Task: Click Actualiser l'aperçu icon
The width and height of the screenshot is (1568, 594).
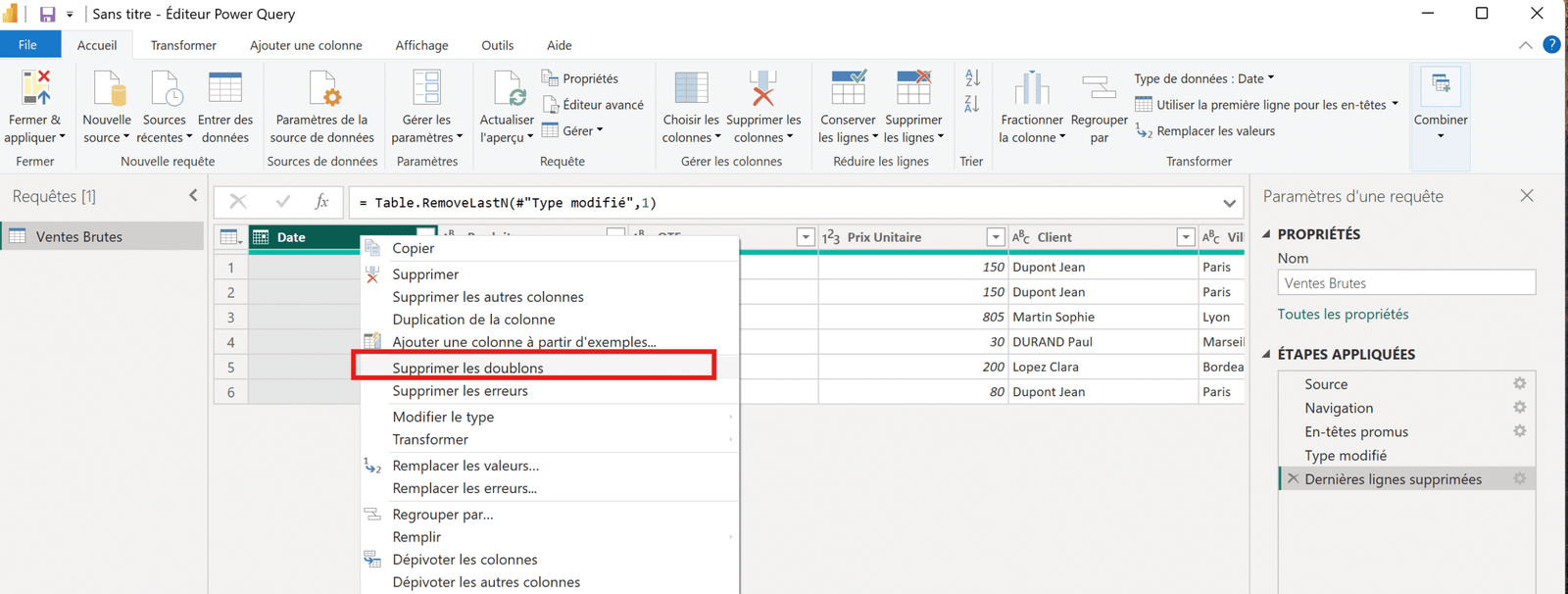Action: pyautogui.click(x=508, y=88)
